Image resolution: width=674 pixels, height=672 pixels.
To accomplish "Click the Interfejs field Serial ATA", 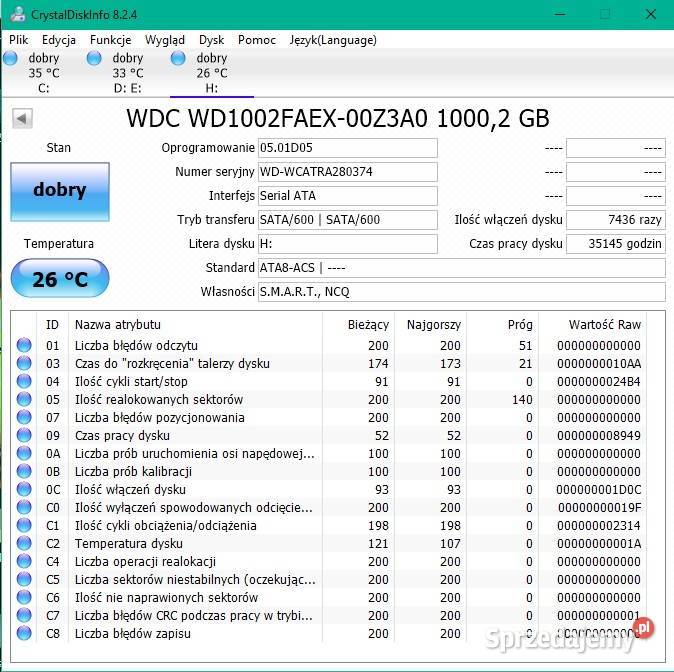I will click(347, 196).
